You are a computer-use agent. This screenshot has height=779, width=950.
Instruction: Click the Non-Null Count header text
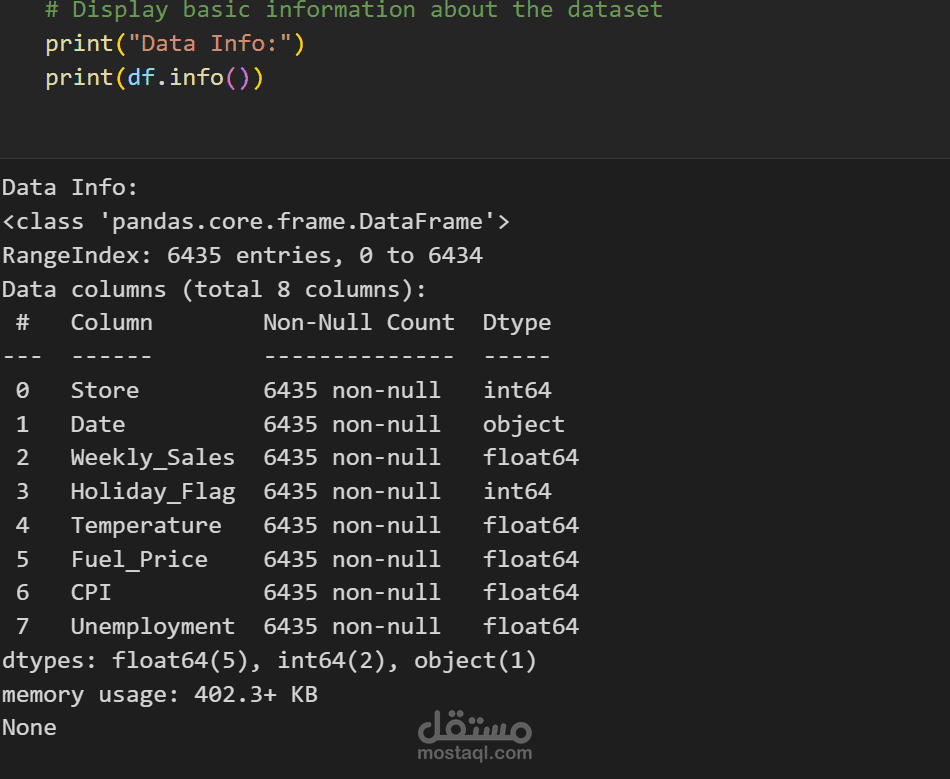(x=358, y=322)
